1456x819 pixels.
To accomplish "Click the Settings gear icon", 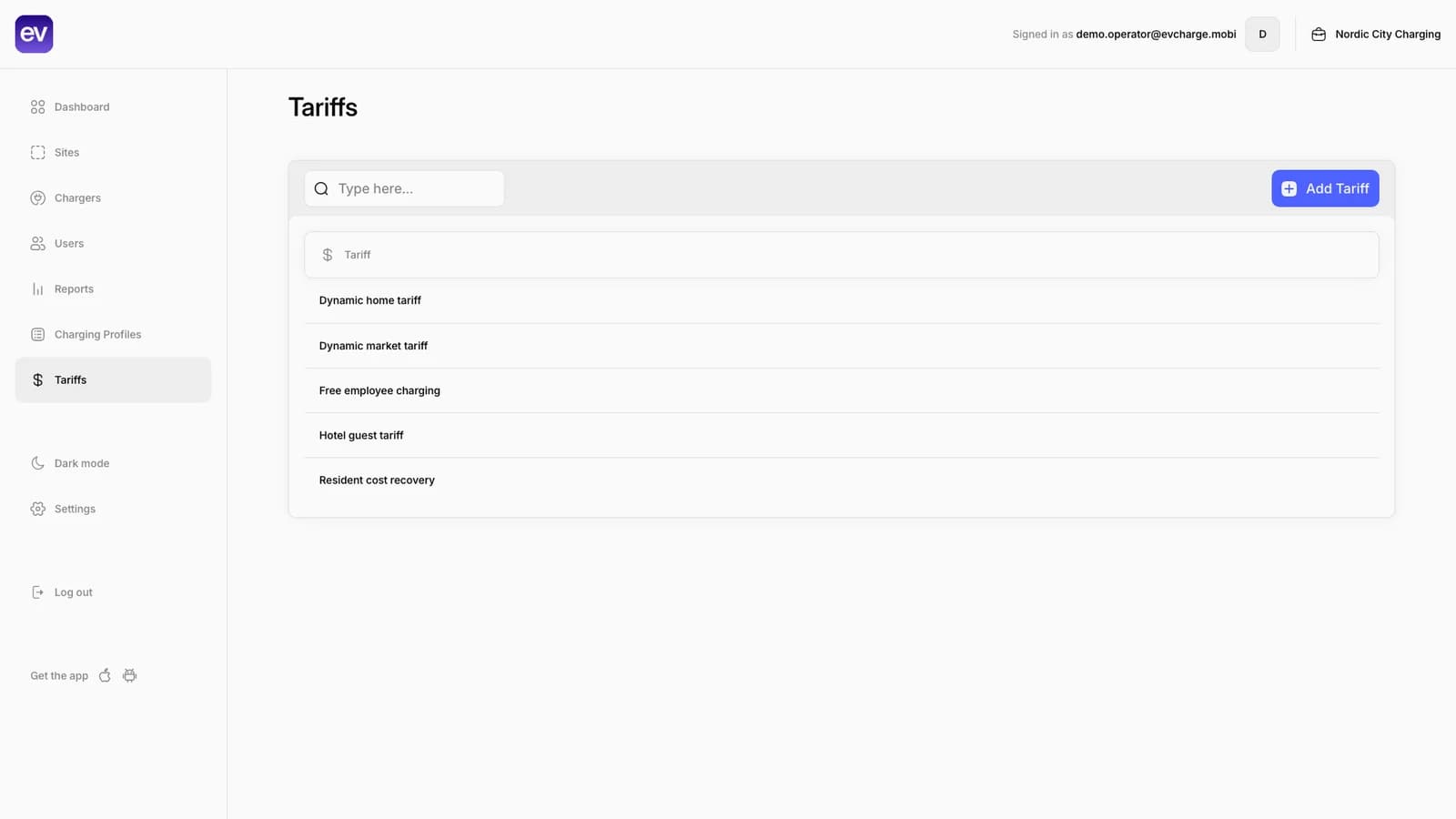I will 37,509.
